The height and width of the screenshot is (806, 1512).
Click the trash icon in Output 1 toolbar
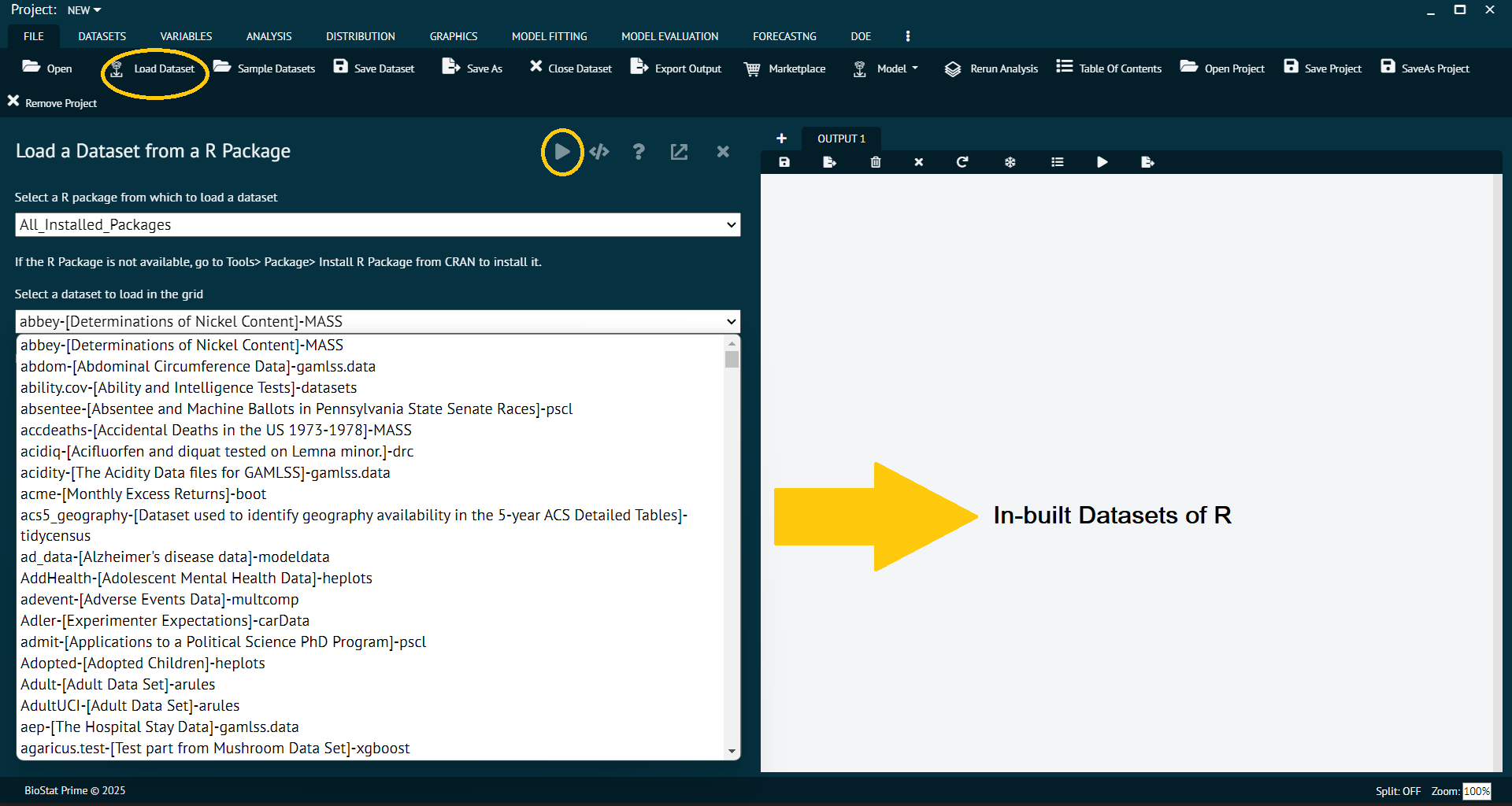(x=874, y=162)
